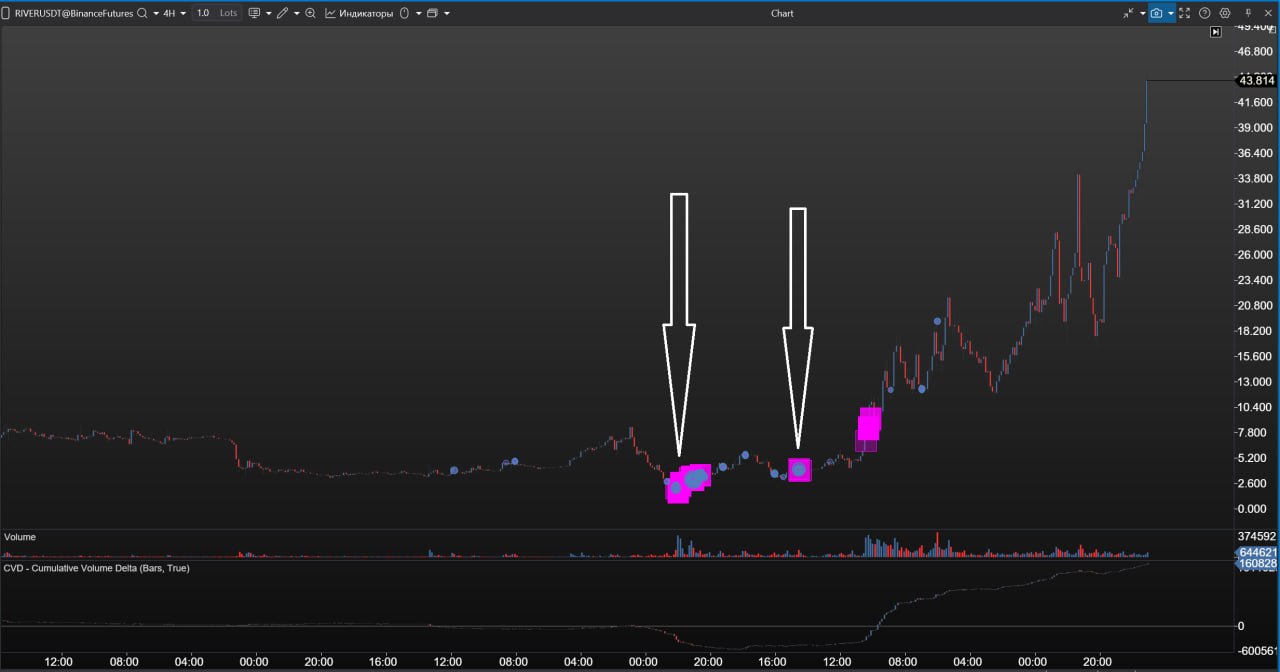
Task: Jump to latest bar with scroll-to-end button
Action: pyautogui.click(x=1215, y=32)
